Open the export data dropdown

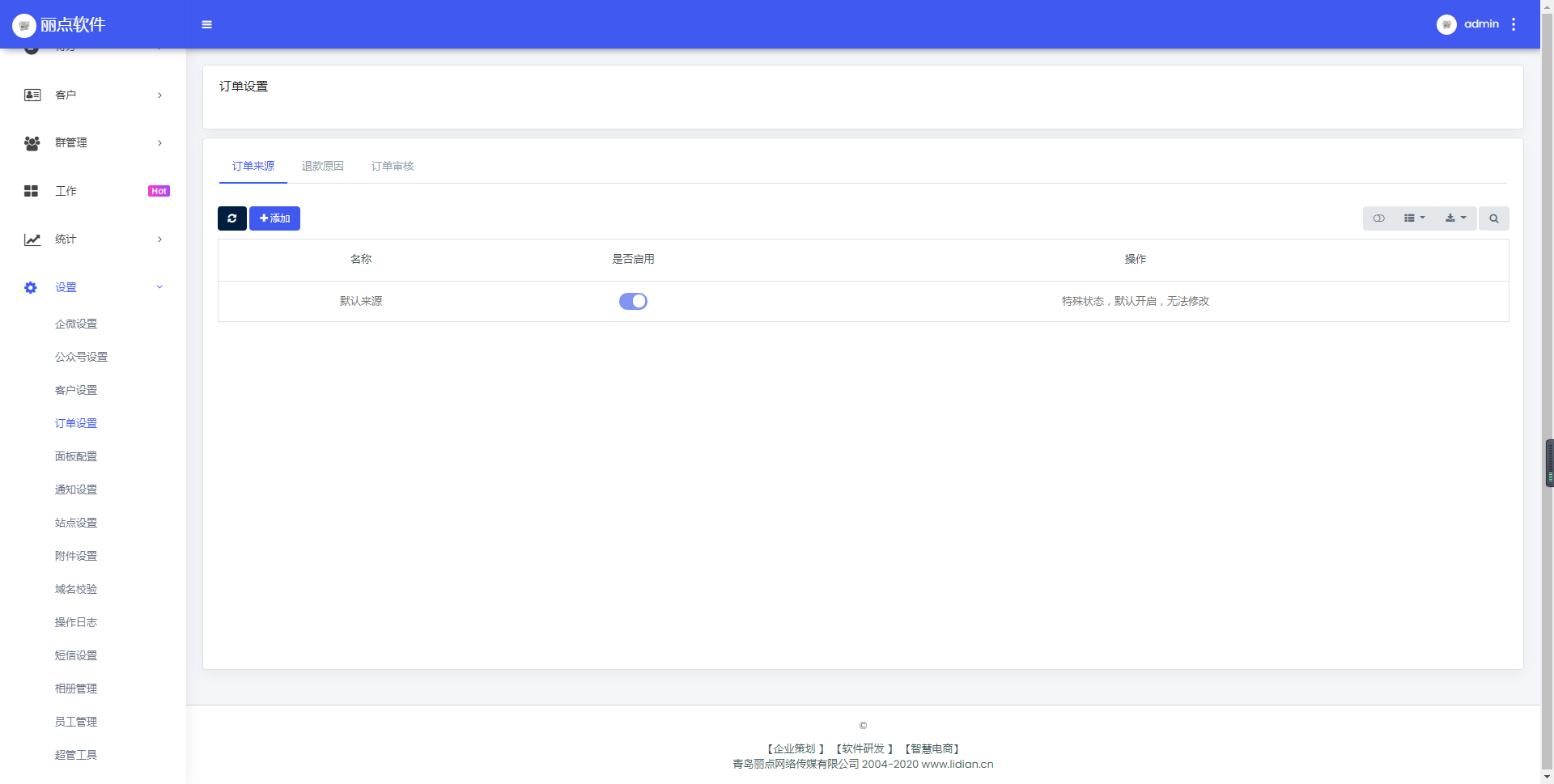pyautogui.click(x=1456, y=218)
